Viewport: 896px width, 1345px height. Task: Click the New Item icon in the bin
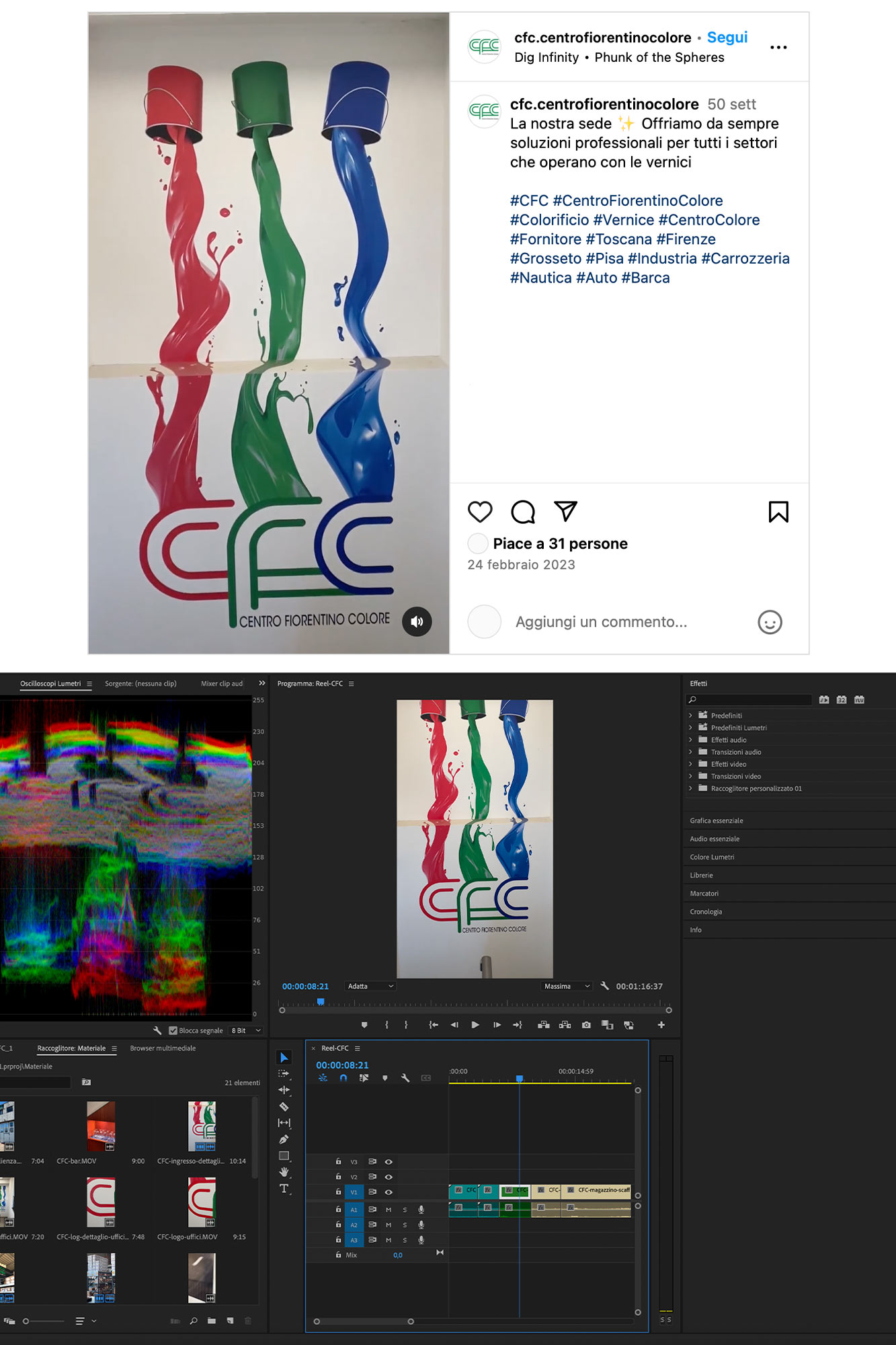[x=230, y=1321]
